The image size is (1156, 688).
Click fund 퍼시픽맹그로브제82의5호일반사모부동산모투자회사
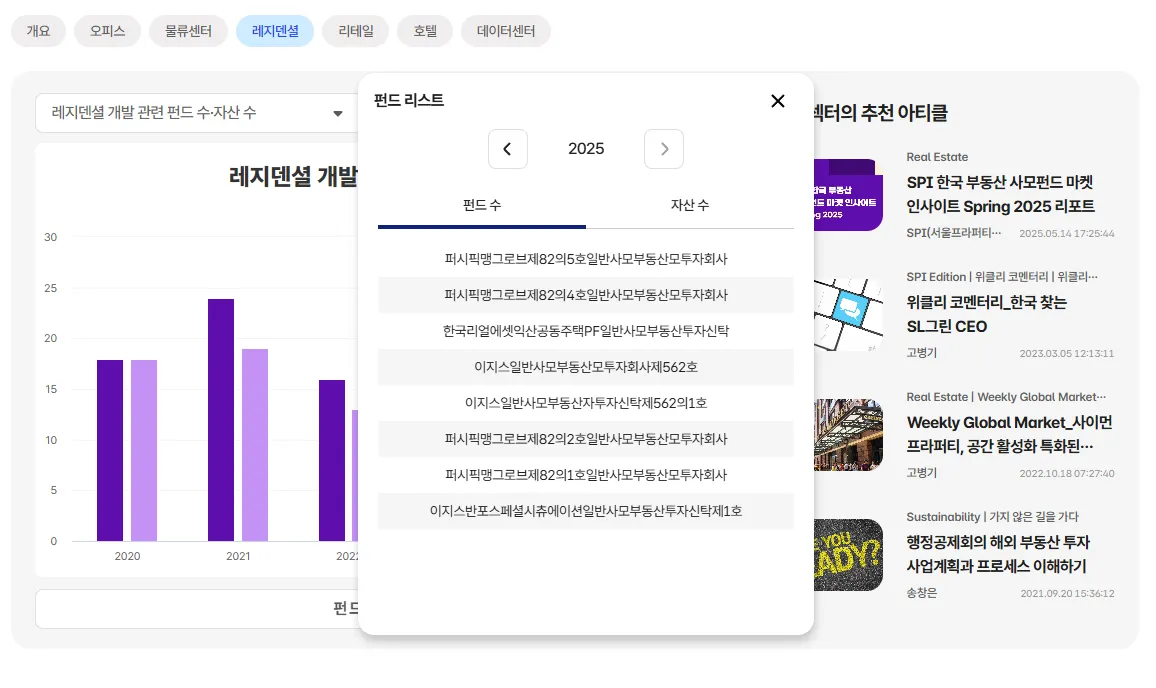(x=586, y=259)
